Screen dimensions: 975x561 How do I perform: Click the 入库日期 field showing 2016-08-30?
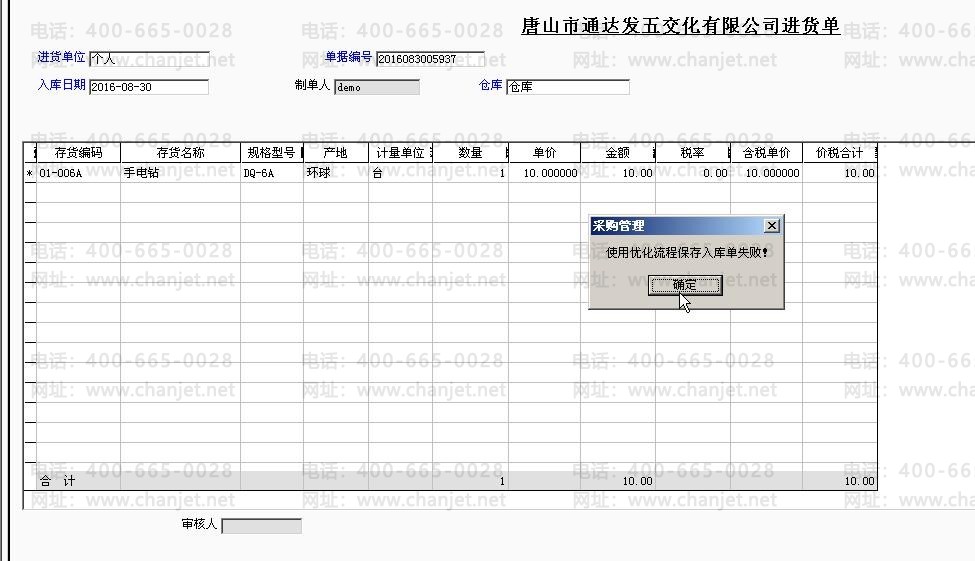coord(149,87)
